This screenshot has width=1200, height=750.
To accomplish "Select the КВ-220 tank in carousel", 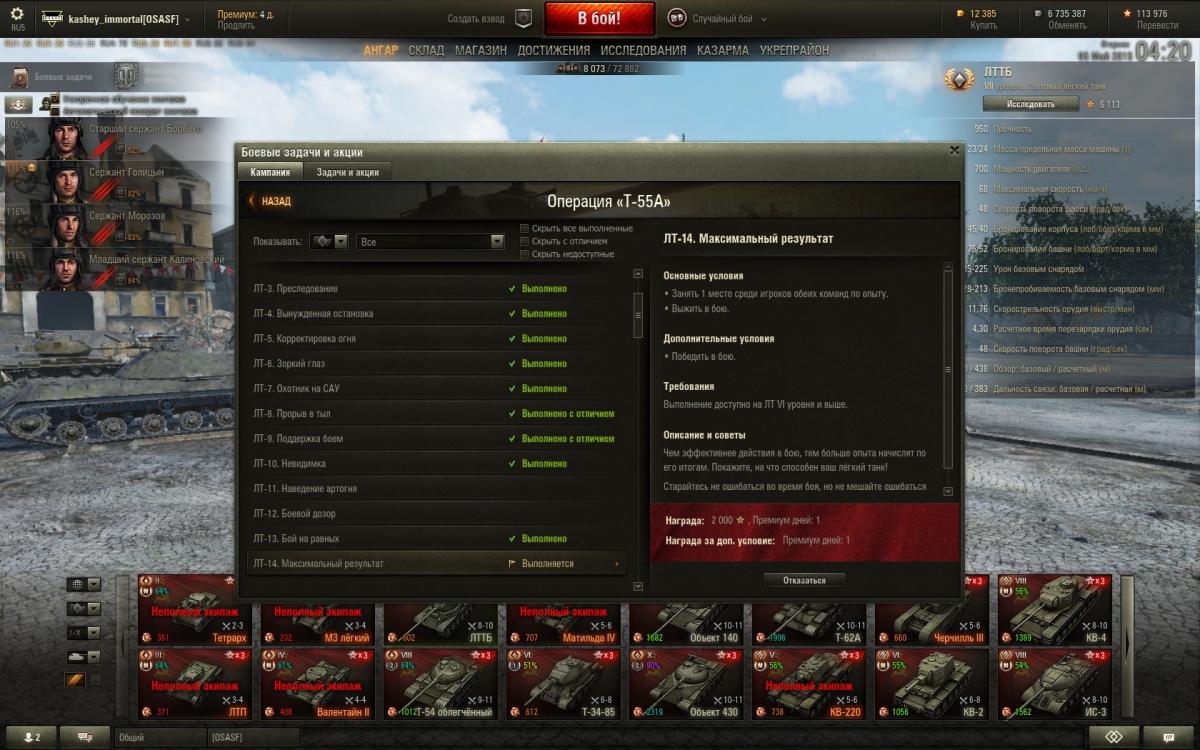I will [x=809, y=684].
